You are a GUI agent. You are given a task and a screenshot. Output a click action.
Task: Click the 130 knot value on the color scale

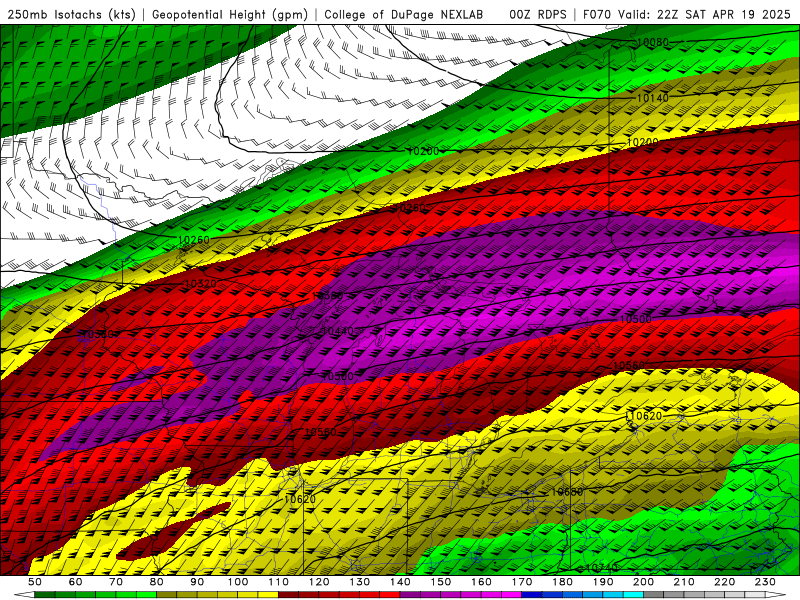[360, 582]
